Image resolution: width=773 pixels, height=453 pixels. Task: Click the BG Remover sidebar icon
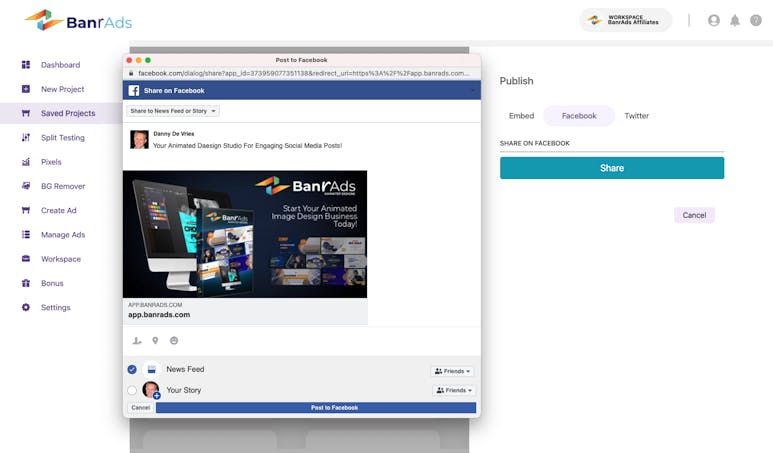(26, 186)
